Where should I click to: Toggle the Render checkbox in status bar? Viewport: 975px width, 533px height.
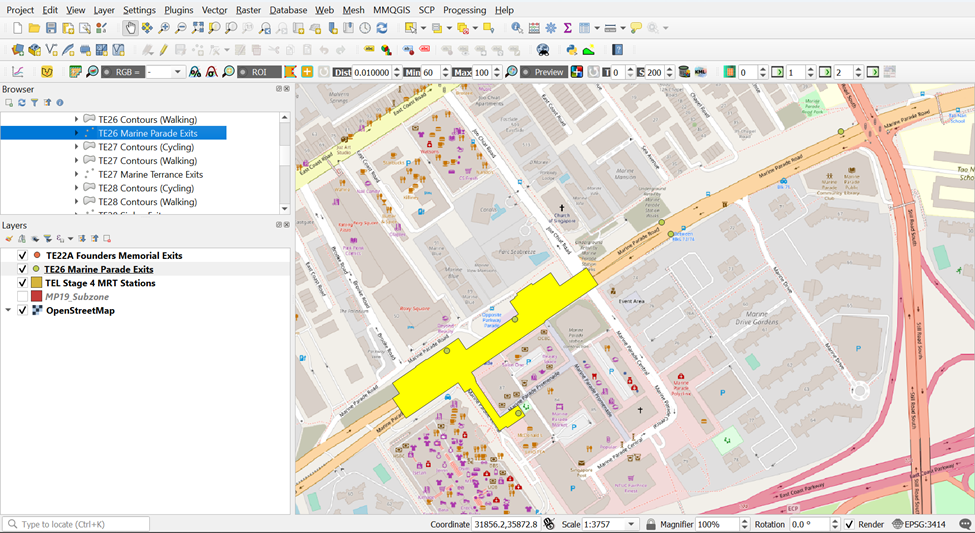tap(849, 524)
